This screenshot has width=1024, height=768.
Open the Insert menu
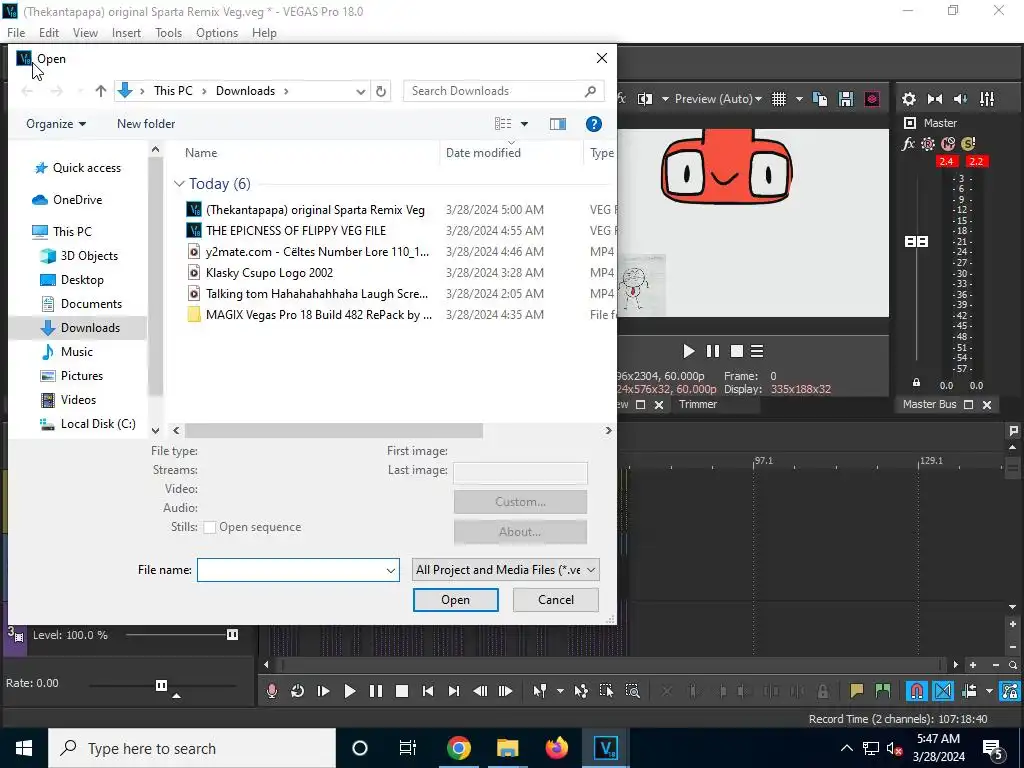click(x=126, y=33)
